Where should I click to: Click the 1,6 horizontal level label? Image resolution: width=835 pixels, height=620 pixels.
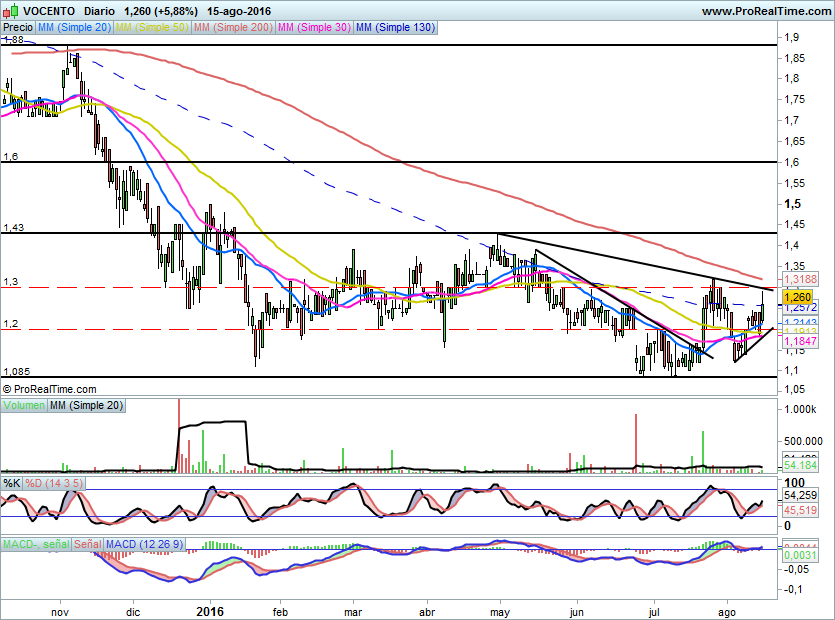[x=11, y=157]
